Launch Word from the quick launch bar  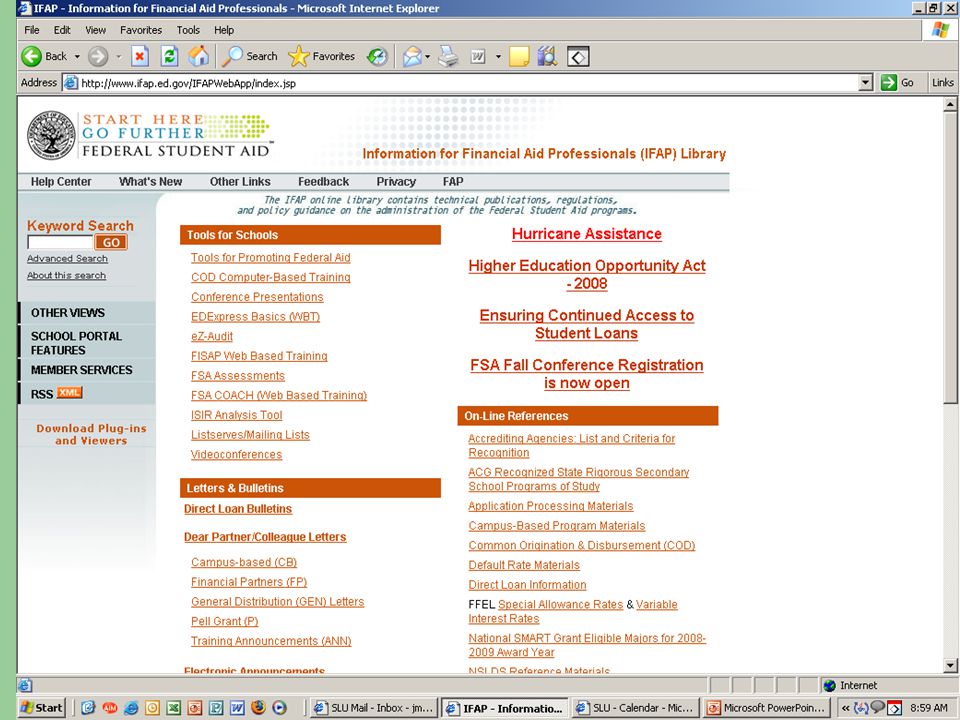[237, 708]
